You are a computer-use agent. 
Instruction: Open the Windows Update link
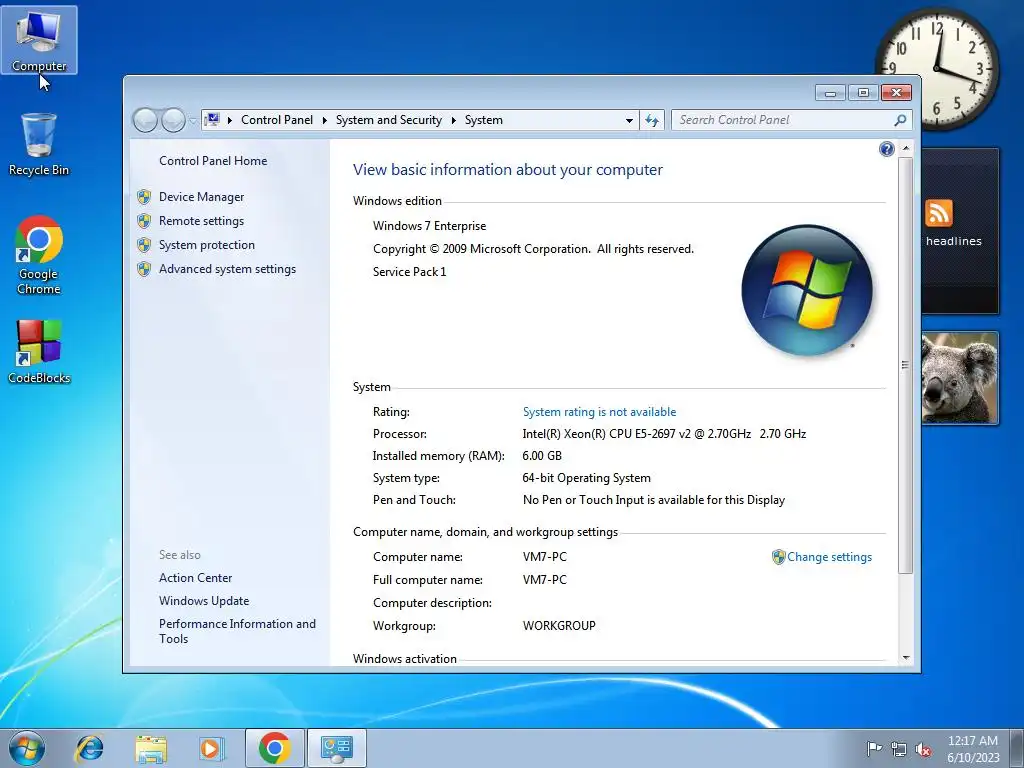[204, 601]
